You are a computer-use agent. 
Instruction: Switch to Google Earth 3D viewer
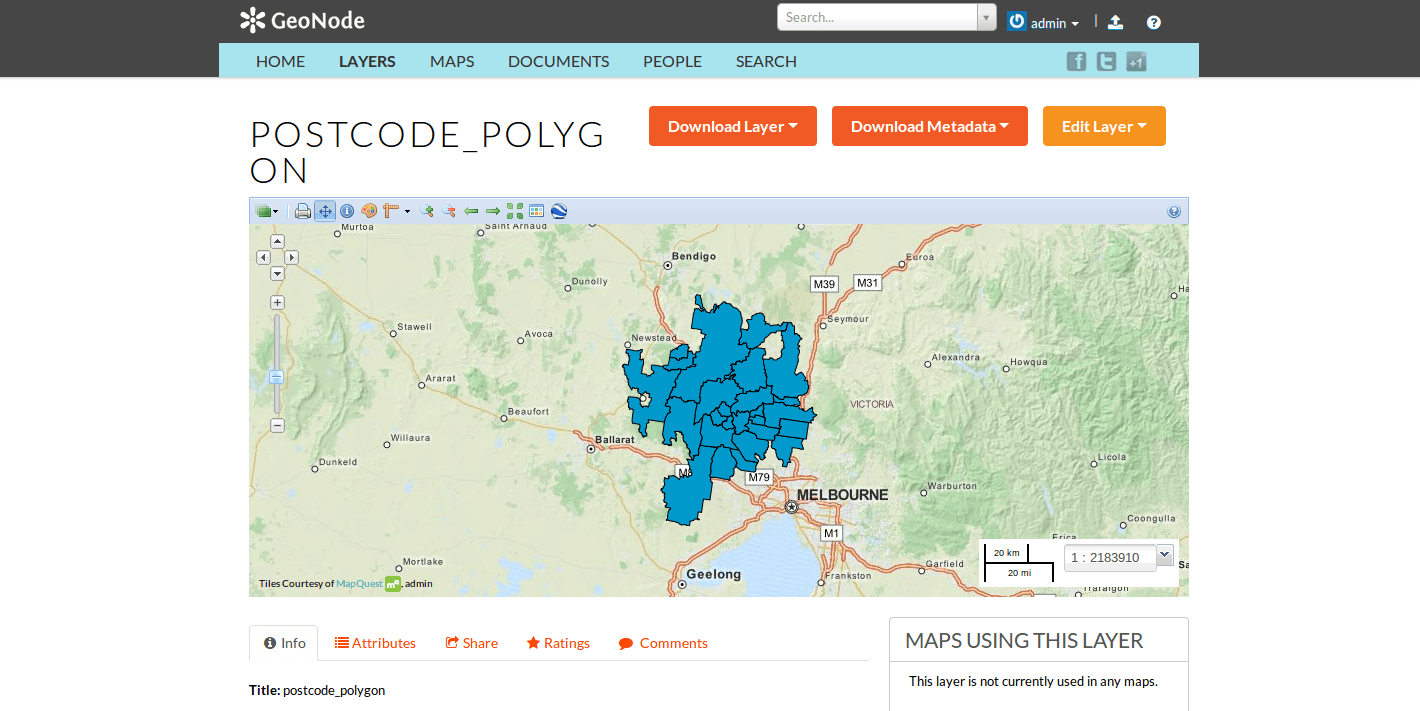pyautogui.click(x=559, y=211)
